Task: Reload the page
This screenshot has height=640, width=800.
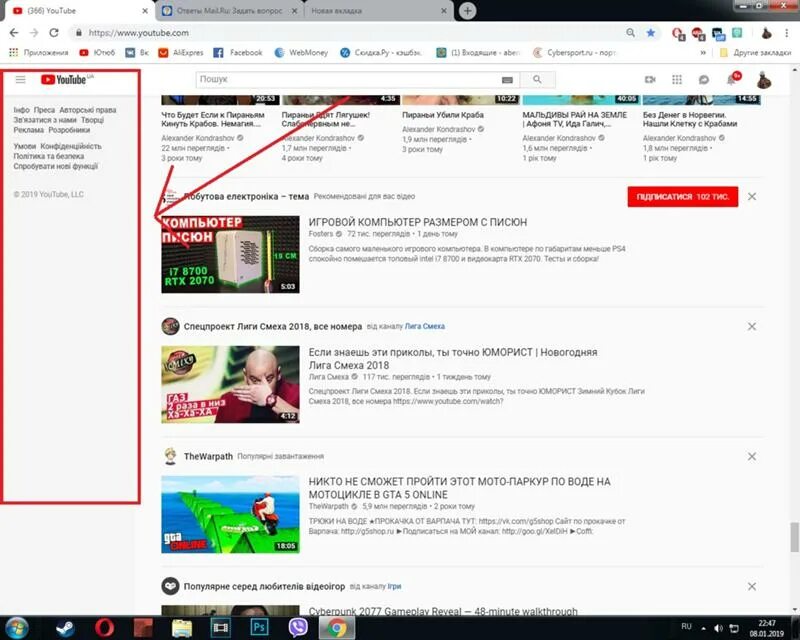Action: 54,33
